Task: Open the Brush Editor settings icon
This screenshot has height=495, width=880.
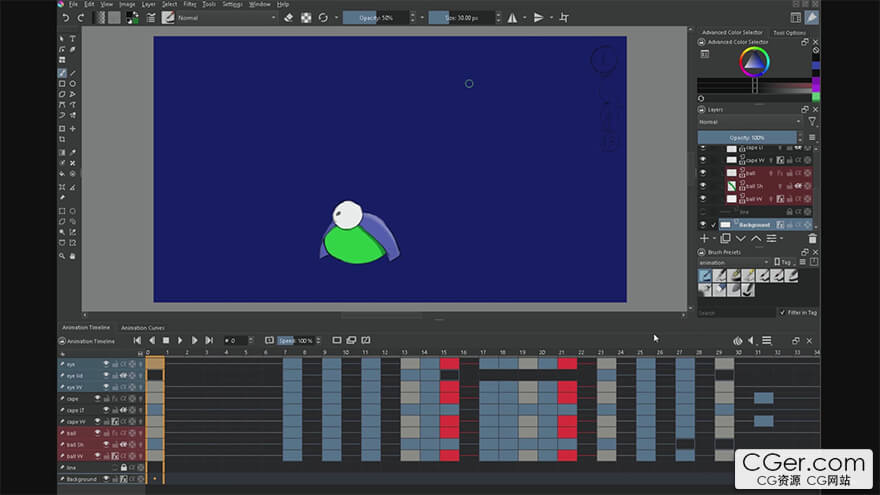Action: pyautogui.click(x=151, y=18)
